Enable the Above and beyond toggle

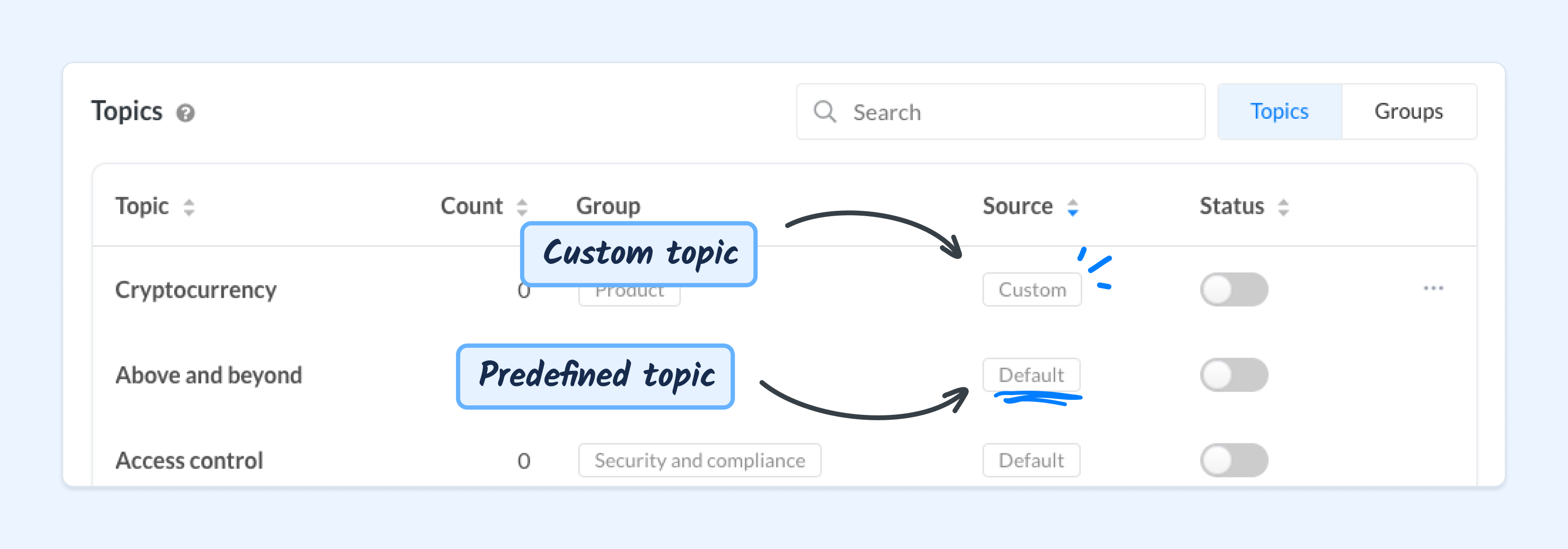click(1234, 375)
